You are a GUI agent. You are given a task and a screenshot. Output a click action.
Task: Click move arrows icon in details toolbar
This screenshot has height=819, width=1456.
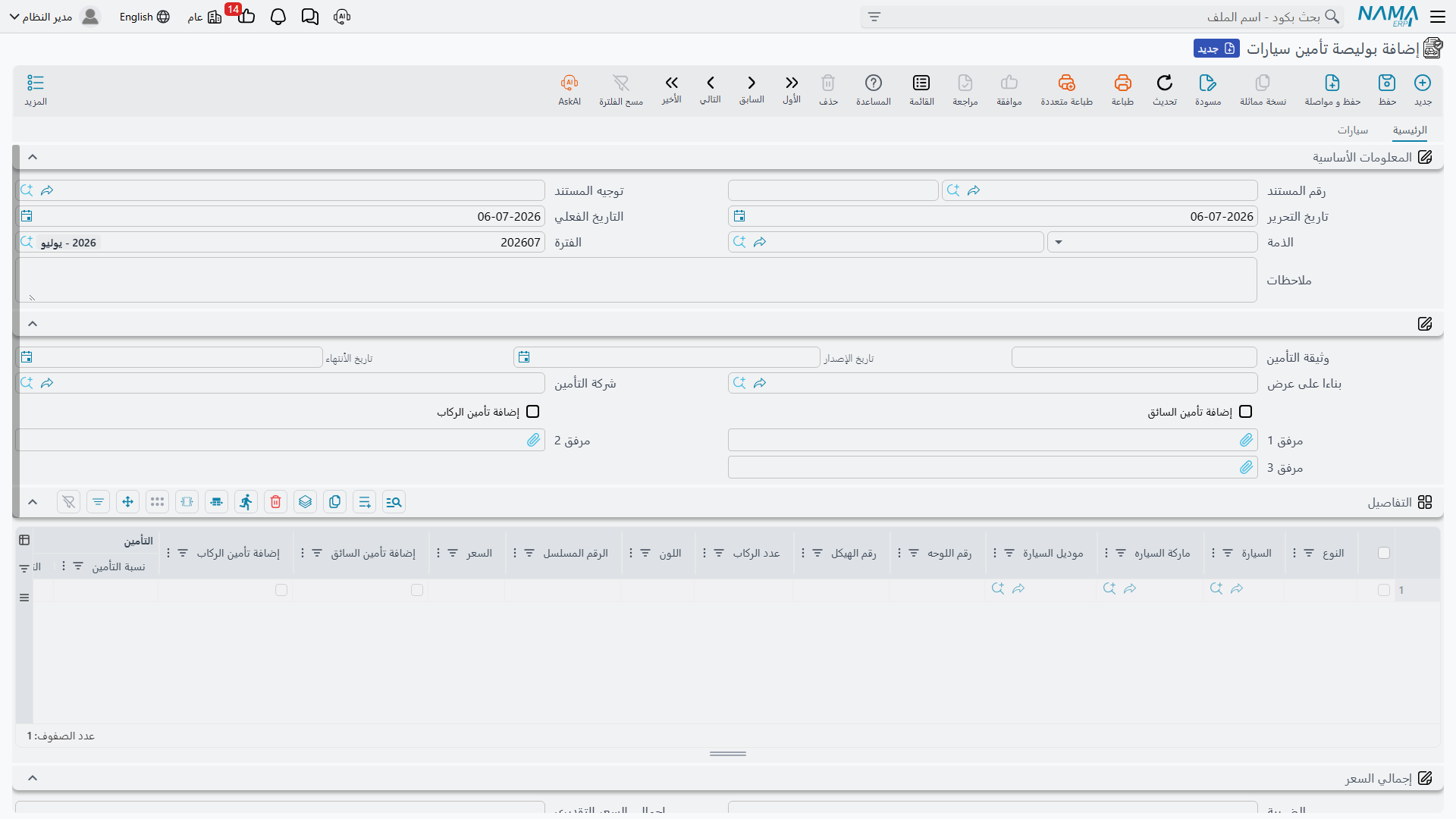tap(128, 502)
